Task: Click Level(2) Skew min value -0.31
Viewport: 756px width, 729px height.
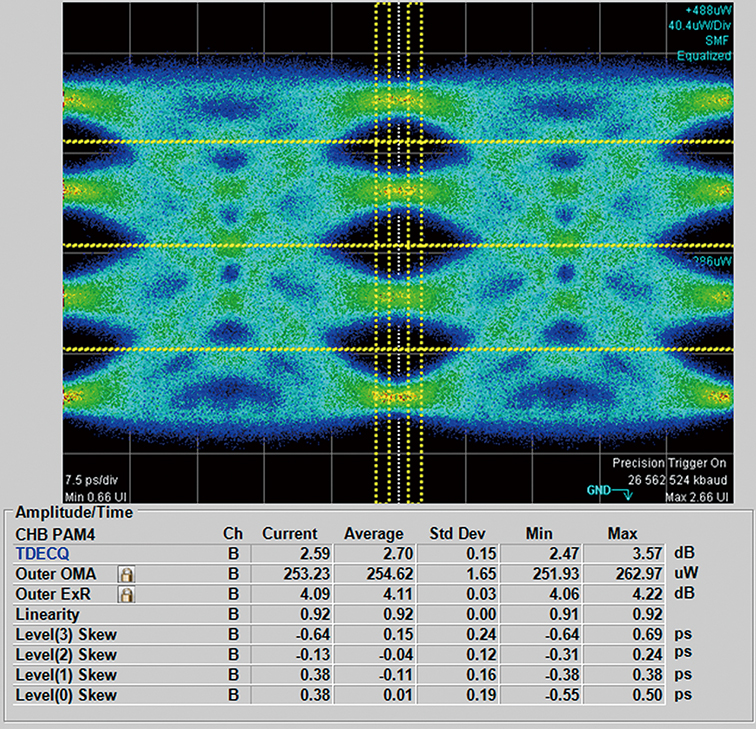Action: (x=562, y=655)
